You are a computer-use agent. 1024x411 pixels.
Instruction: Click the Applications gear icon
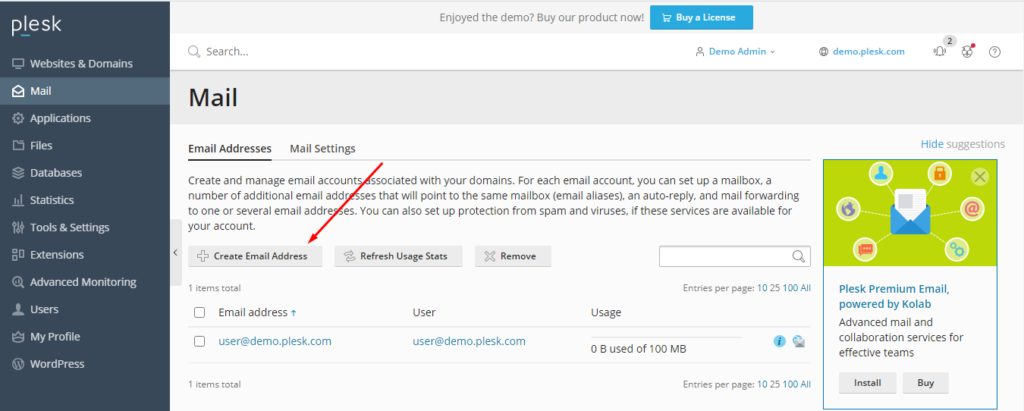tap(18, 118)
